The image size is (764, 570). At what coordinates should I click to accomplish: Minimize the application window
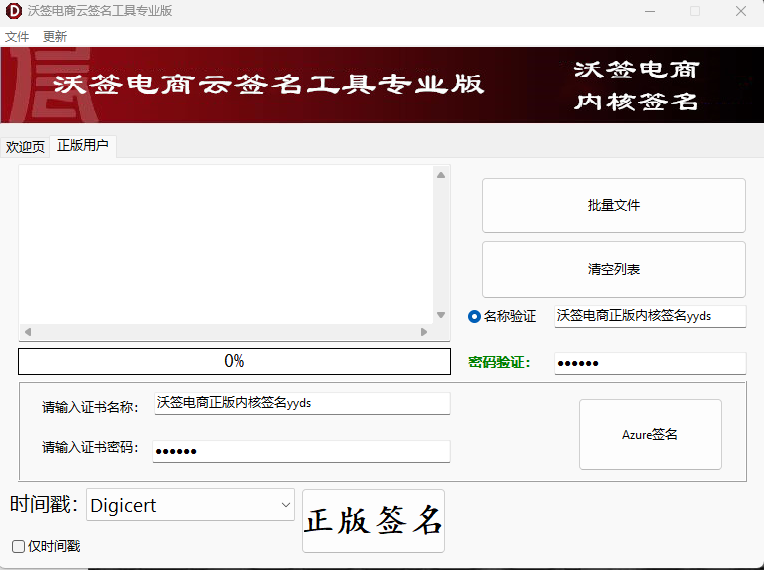650,11
